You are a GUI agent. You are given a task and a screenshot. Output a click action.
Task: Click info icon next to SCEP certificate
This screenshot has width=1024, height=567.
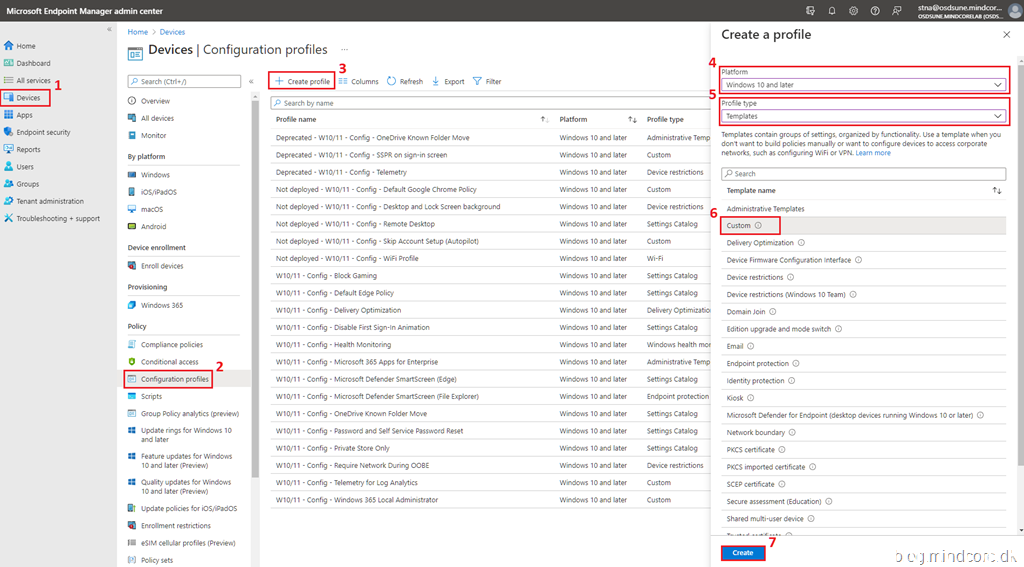pyautogui.click(x=782, y=484)
